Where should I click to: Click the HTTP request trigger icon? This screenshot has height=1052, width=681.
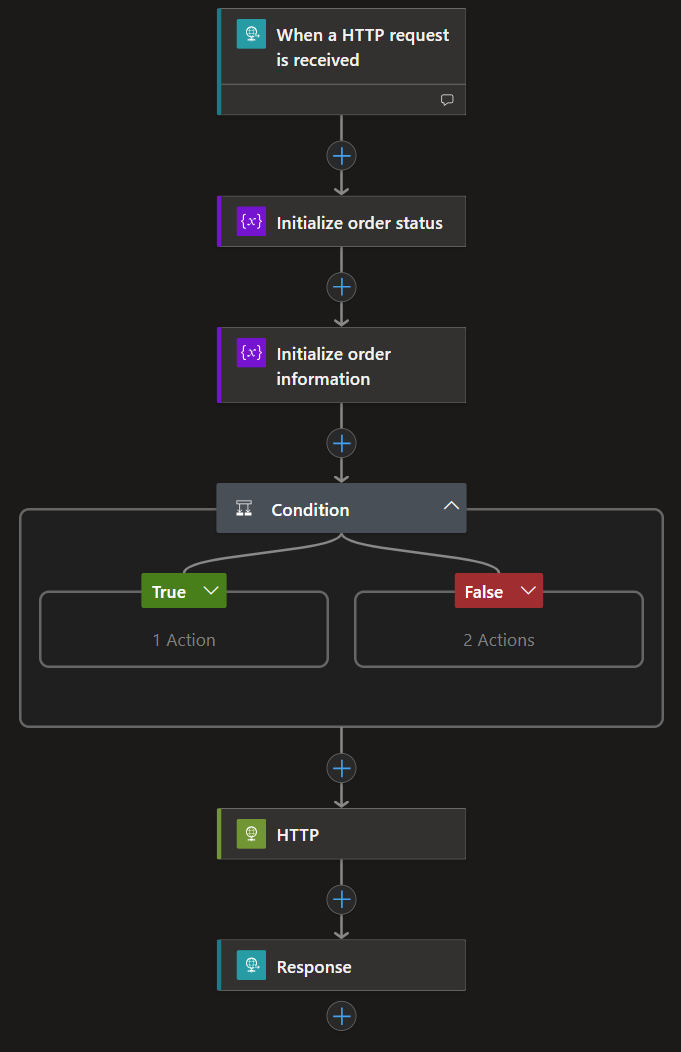click(251, 35)
